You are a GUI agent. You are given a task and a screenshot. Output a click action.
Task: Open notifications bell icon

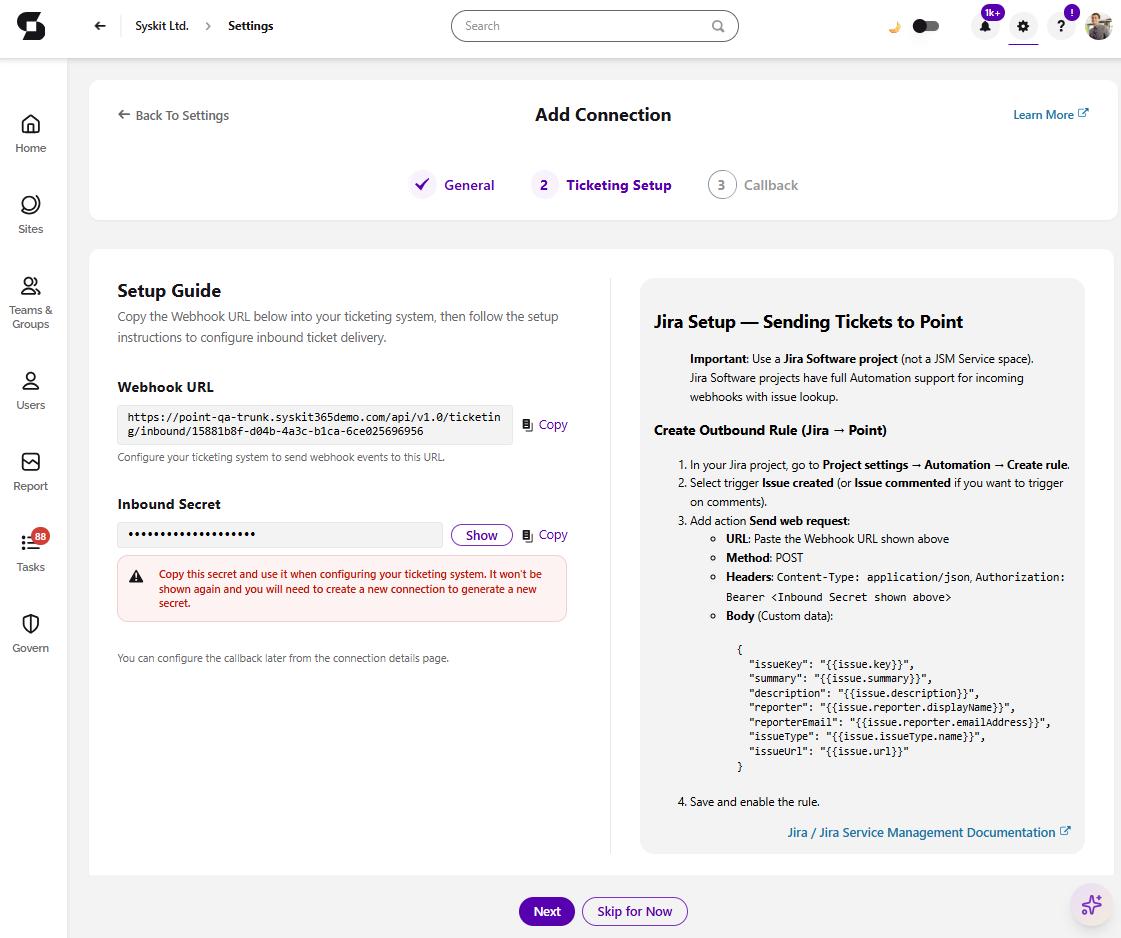tap(985, 26)
